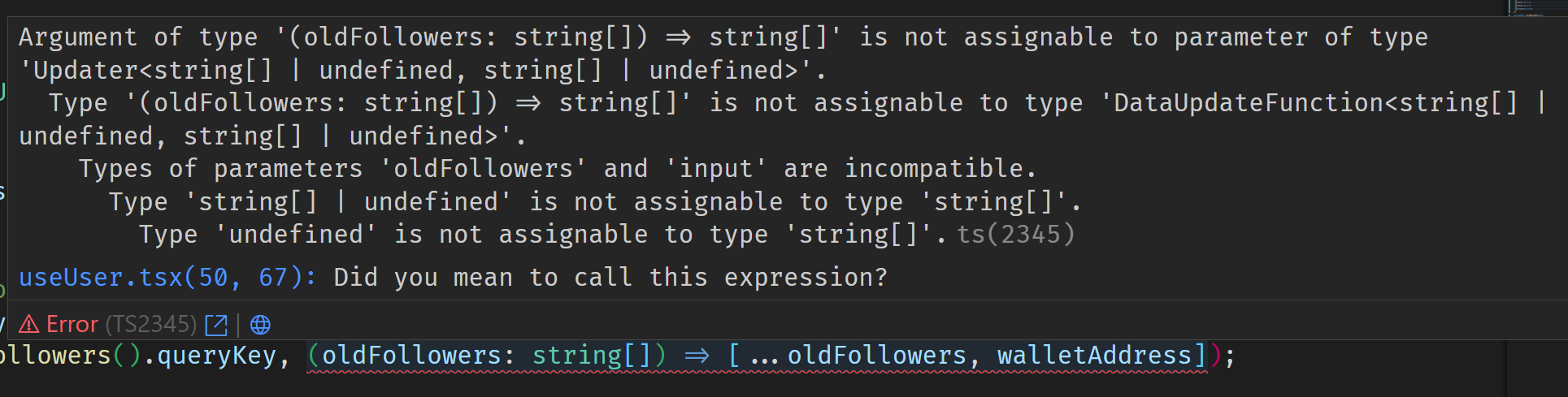Screen dimensions: 1568x397
Task: Click walletAddress in the code line
Action: [x=1094, y=356]
